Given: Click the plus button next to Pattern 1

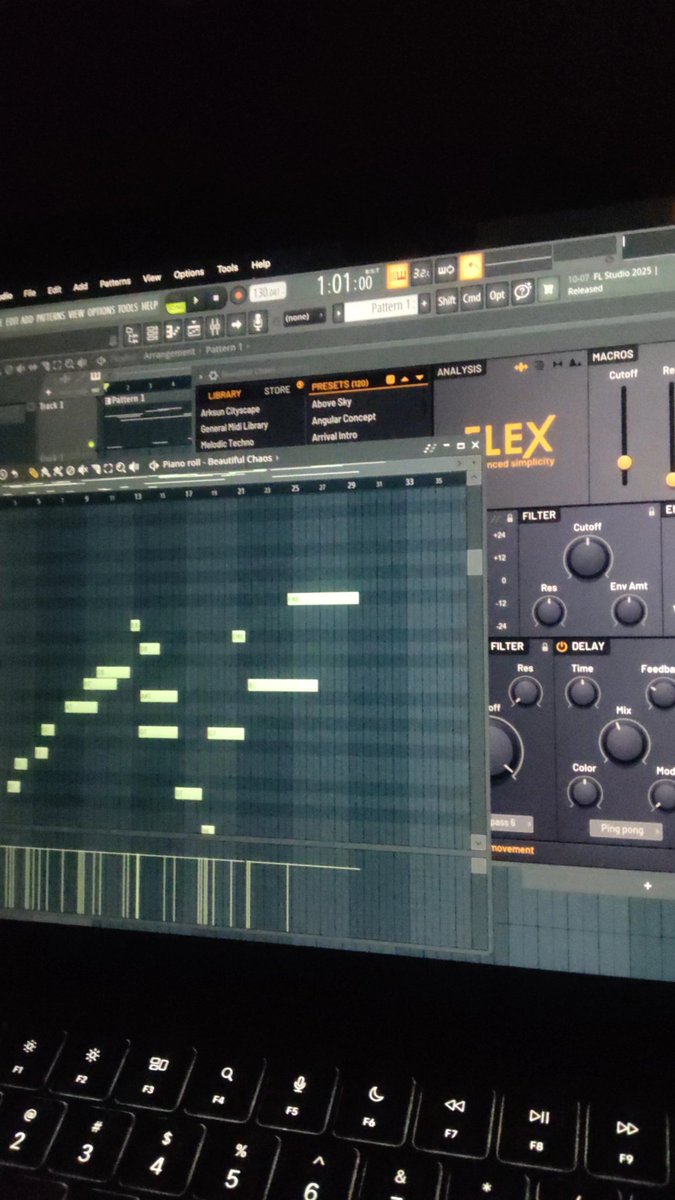Looking at the screenshot, I should (x=424, y=303).
